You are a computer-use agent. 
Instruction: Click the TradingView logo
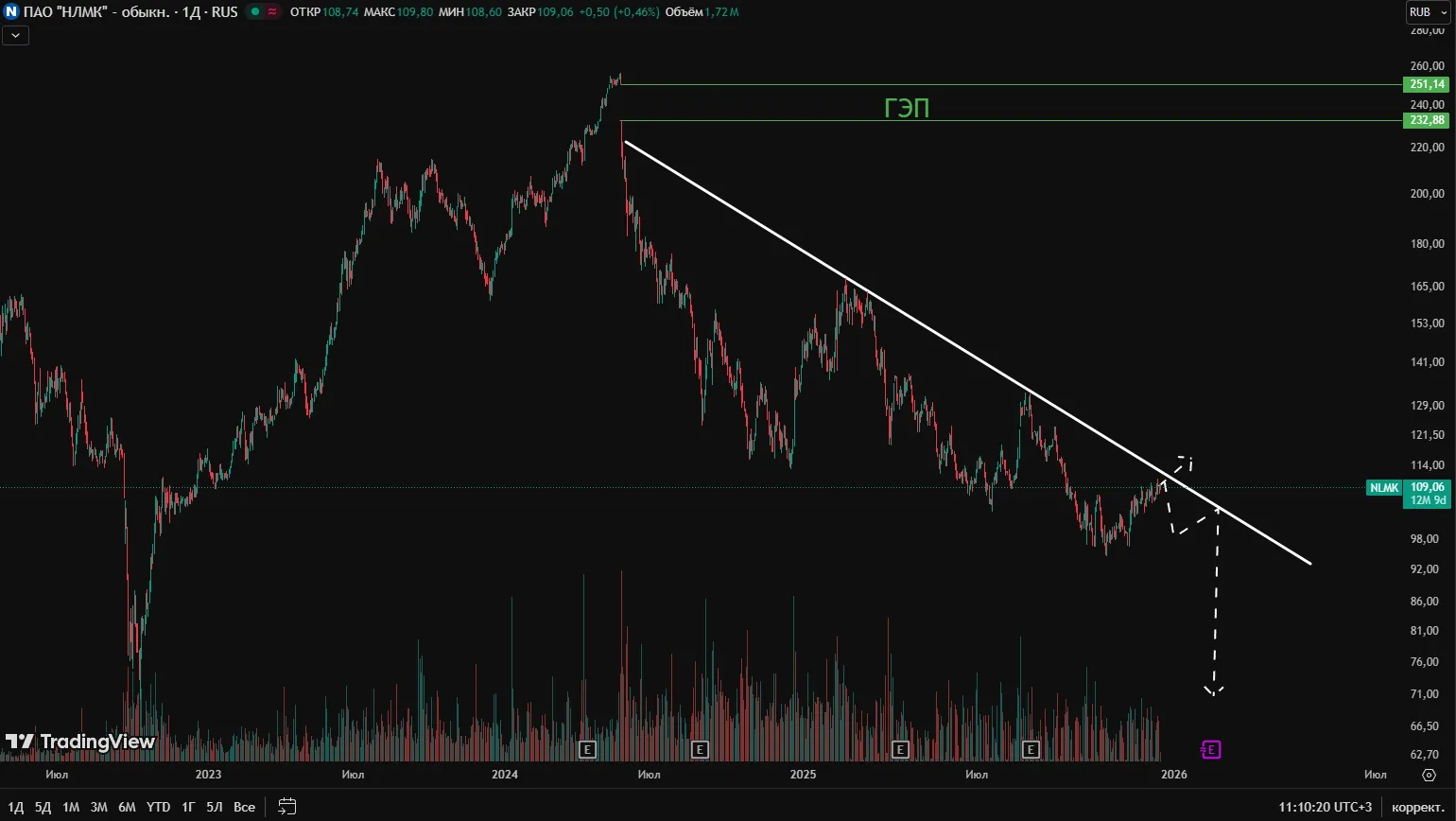tap(80, 742)
